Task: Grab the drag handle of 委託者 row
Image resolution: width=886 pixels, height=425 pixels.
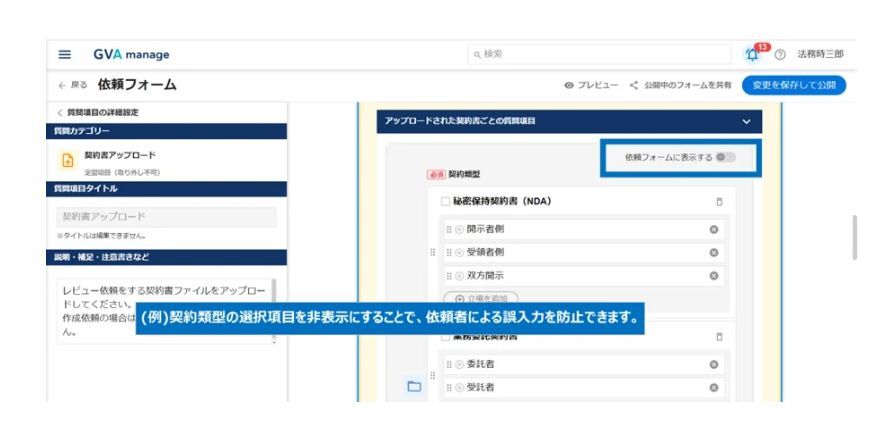Action: pos(449,365)
